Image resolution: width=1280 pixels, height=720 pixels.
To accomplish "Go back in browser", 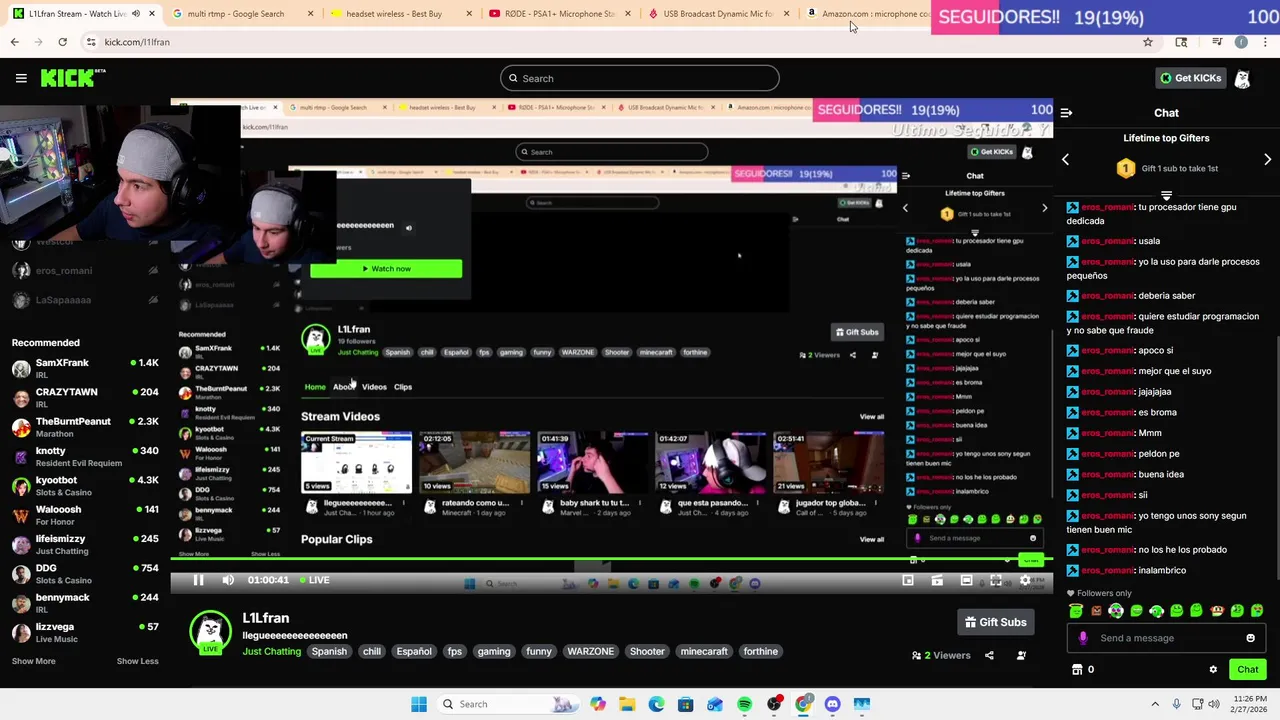I will (x=15, y=42).
